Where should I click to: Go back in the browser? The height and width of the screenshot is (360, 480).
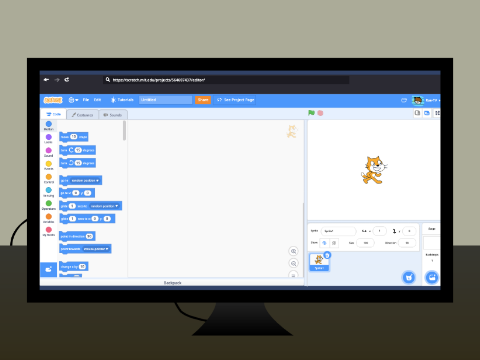[x=46, y=80]
